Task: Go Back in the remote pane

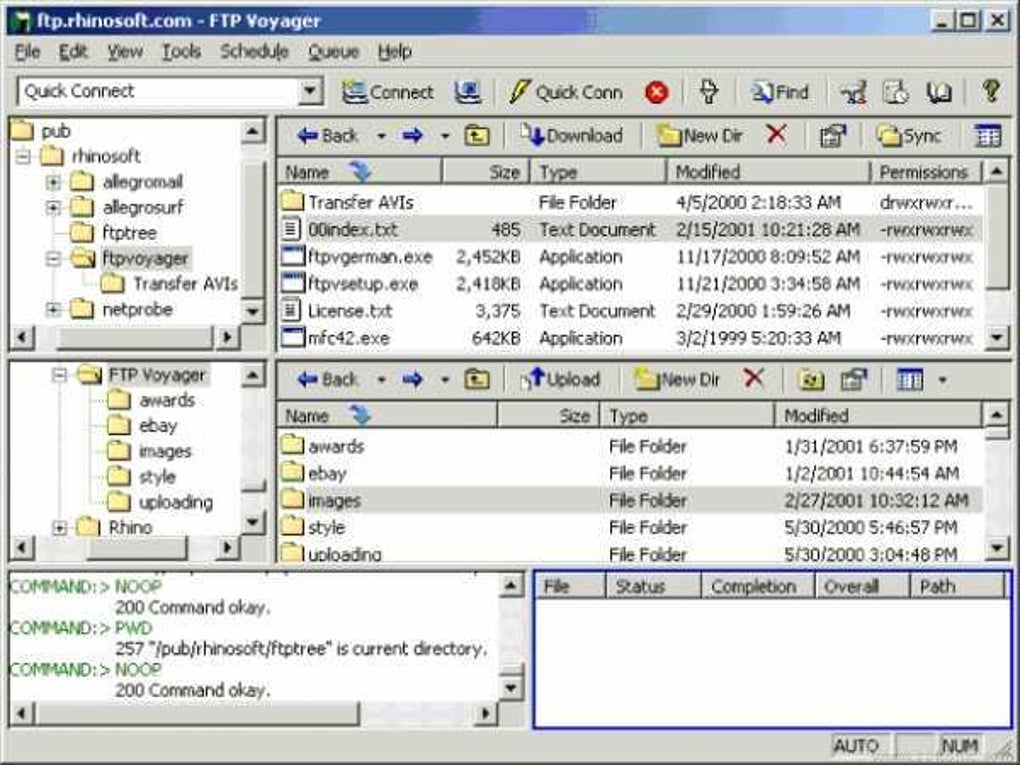Action: pyautogui.click(x=327, y=136)
